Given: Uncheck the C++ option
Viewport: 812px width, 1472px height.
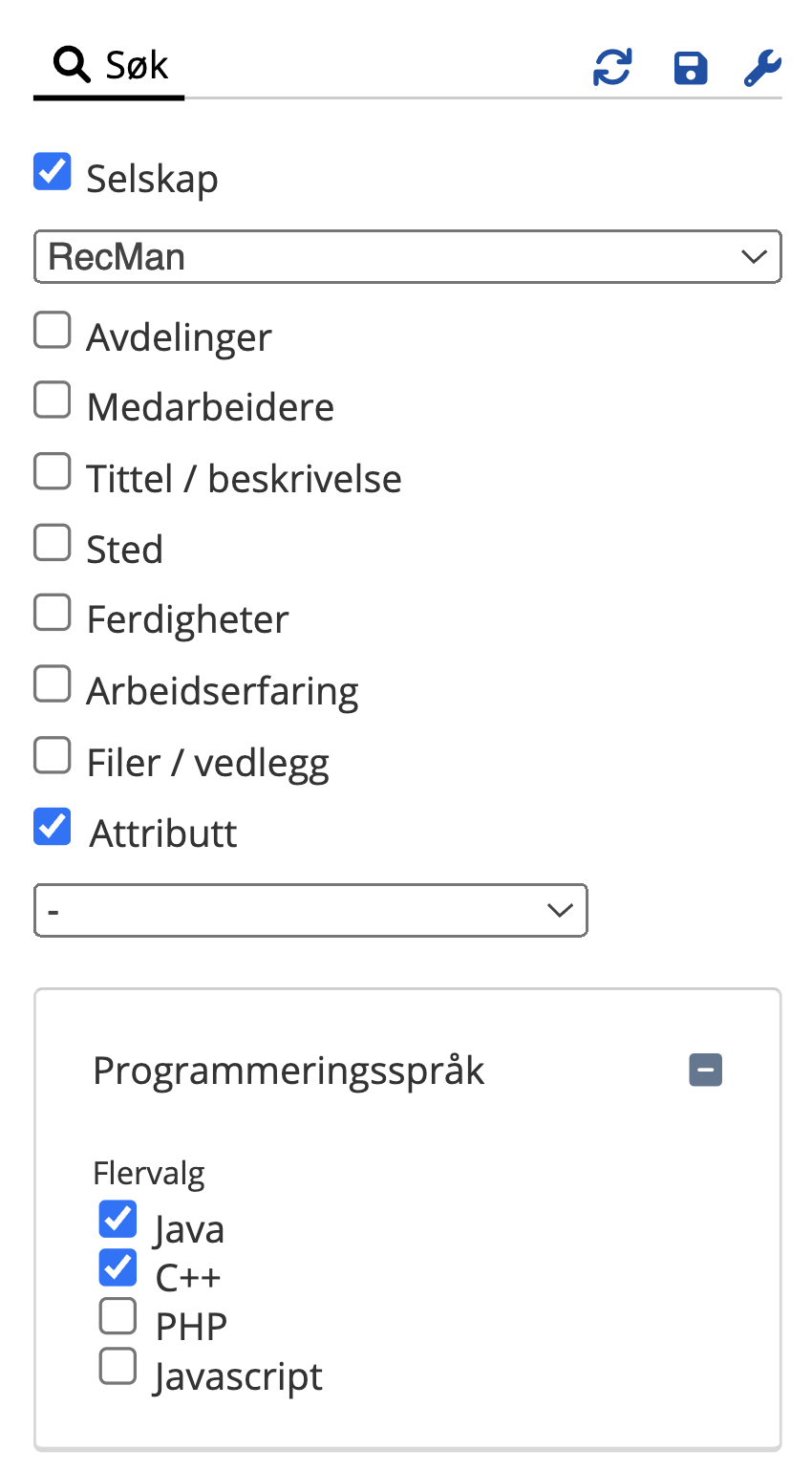Looking at the screenshot, I should point(118,1267).
